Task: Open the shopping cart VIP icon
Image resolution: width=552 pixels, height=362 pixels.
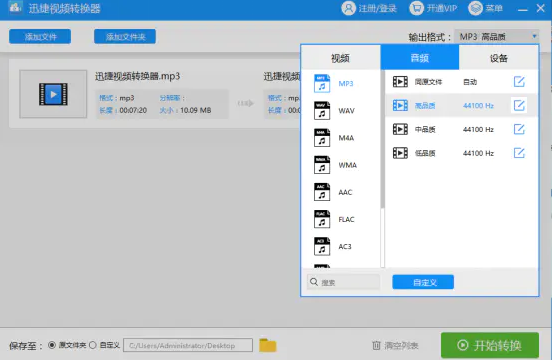Action: coord(416,8)
